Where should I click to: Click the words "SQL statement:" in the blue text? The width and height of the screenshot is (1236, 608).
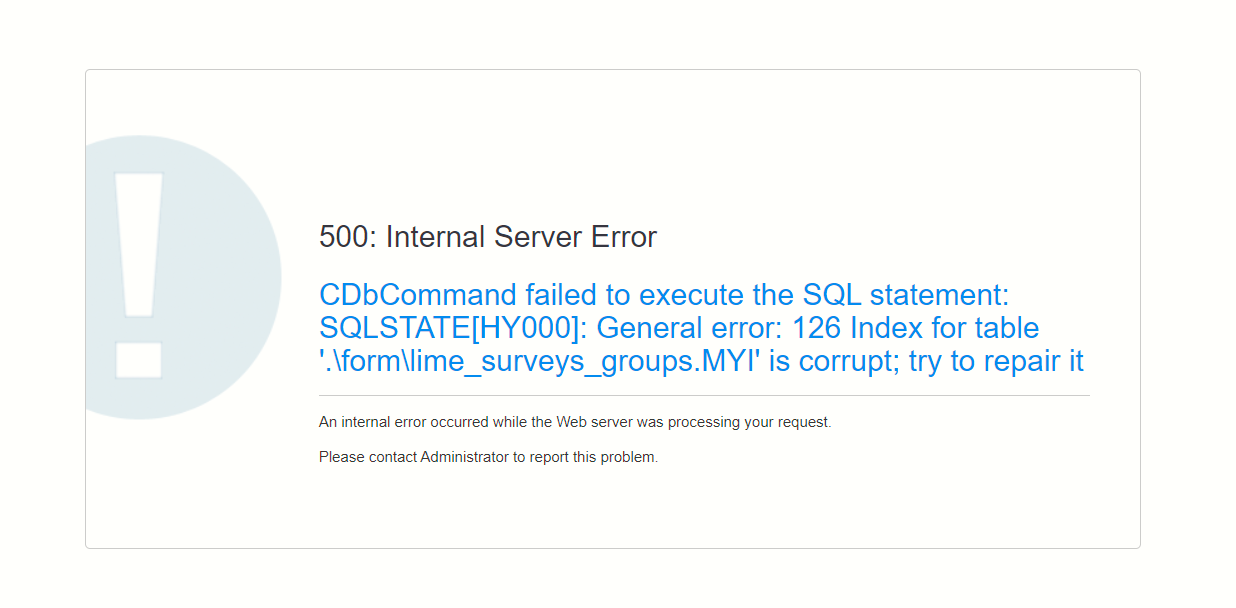click(x=907, y=296)
